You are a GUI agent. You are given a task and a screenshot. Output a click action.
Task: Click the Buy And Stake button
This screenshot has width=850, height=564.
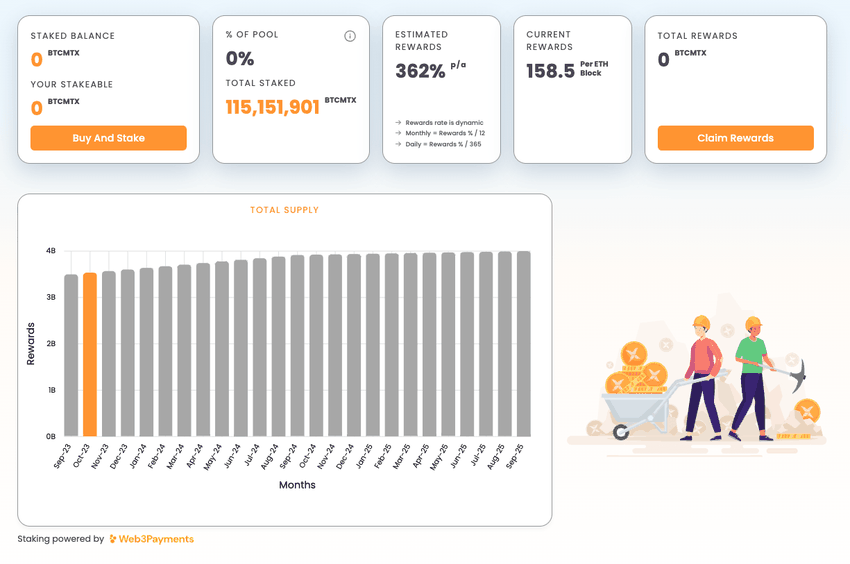point(108,138)
